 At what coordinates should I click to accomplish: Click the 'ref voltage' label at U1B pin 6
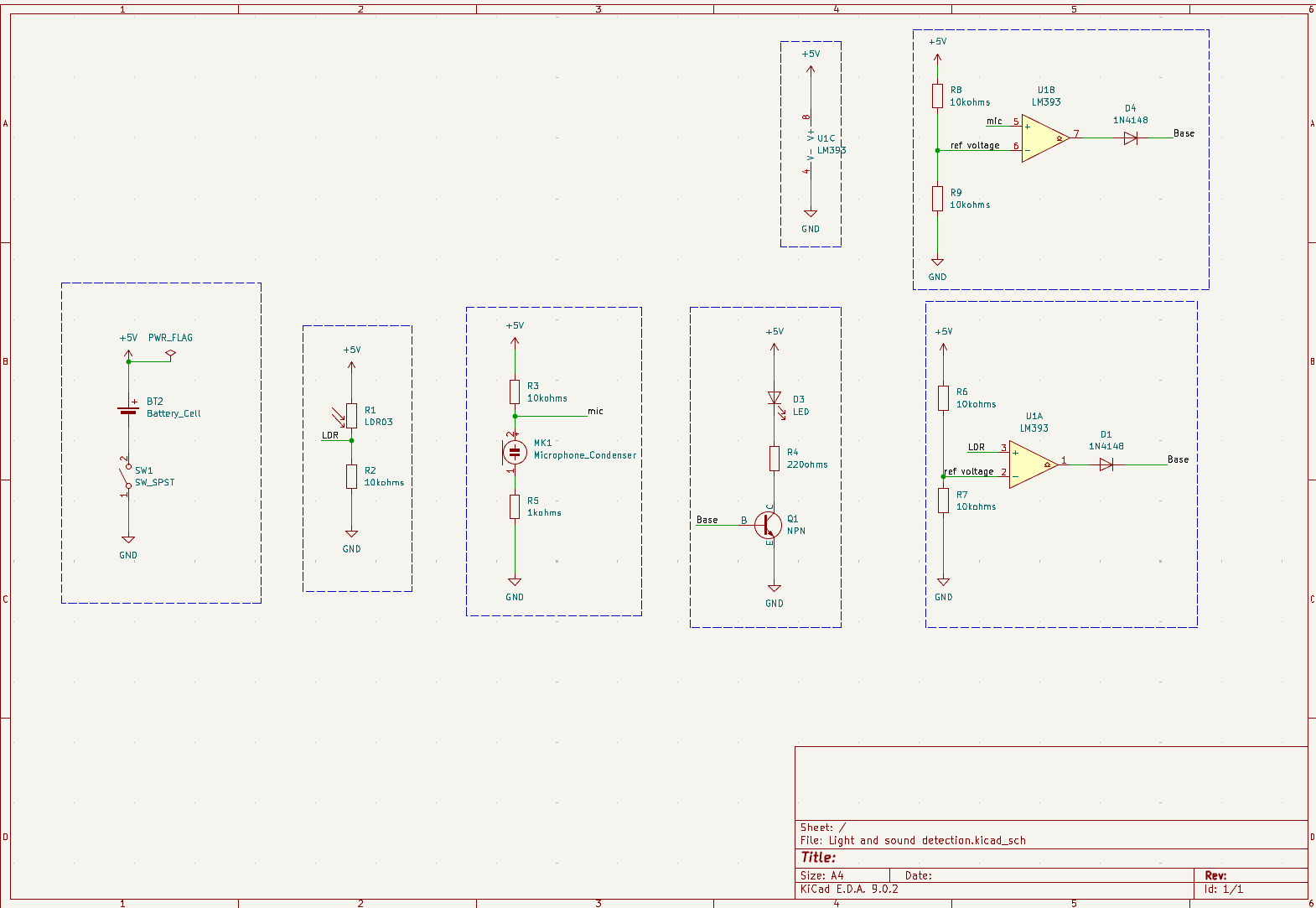[975, 145]
